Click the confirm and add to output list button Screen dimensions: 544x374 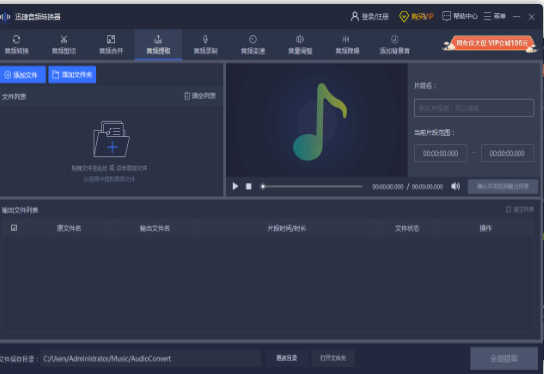pyautogui.click(x=503, y=187)
